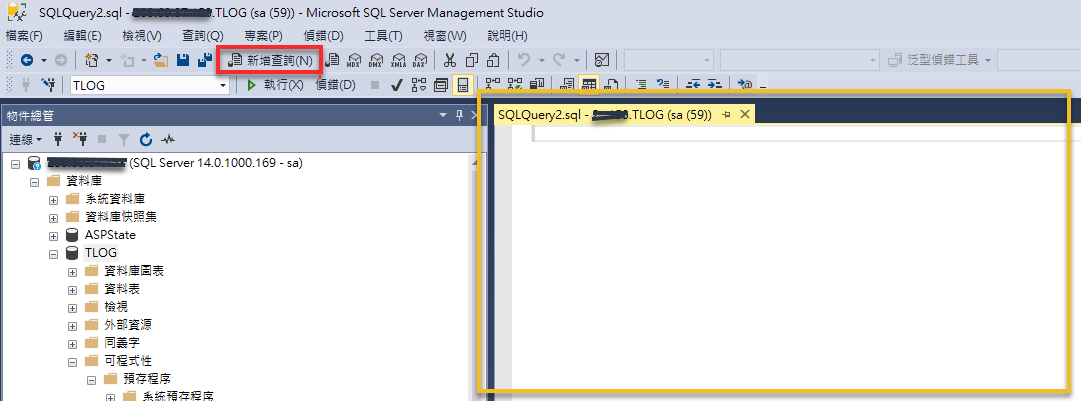Open the Query Options icon
The height and width of the screenshot is (401, 1081).
441,85
